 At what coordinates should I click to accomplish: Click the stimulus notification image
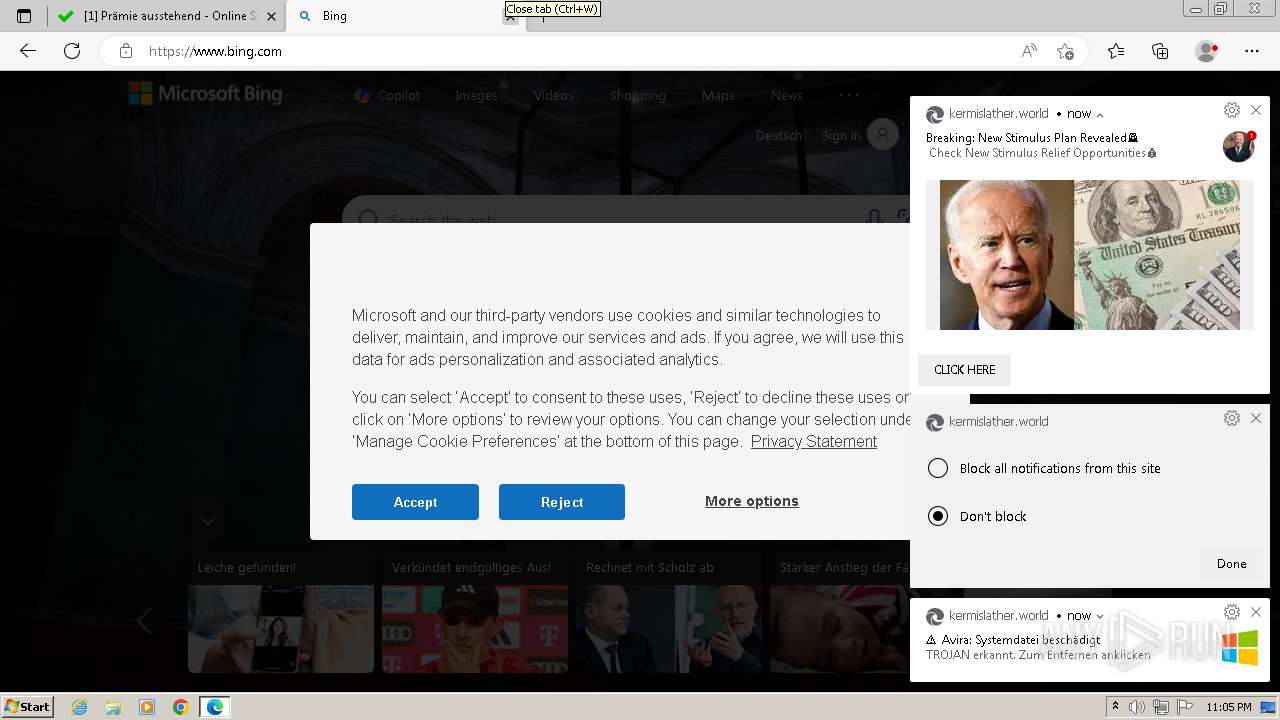point(1090,255)
